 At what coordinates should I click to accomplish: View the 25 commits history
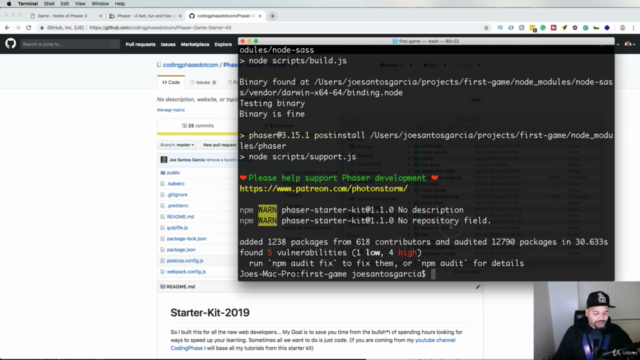tap(198, 126)
